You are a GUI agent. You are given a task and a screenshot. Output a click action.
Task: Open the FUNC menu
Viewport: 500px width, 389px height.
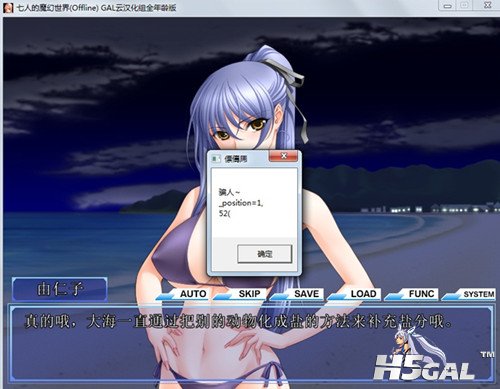[x=411, y=294]
